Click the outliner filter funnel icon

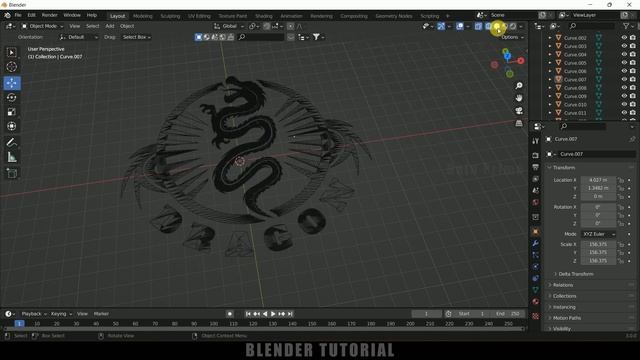click(626, 26)
